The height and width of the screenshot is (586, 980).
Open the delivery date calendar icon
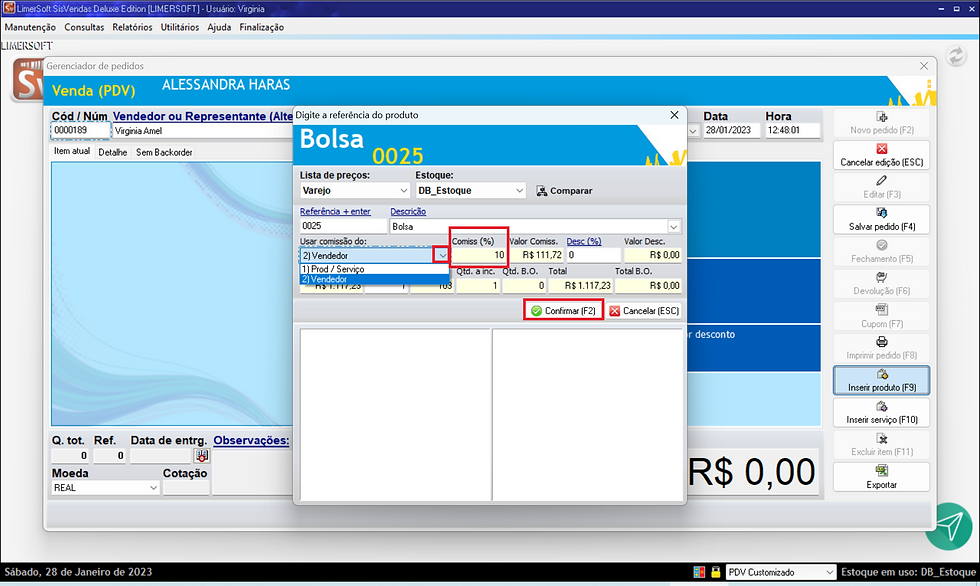(202, 456)
